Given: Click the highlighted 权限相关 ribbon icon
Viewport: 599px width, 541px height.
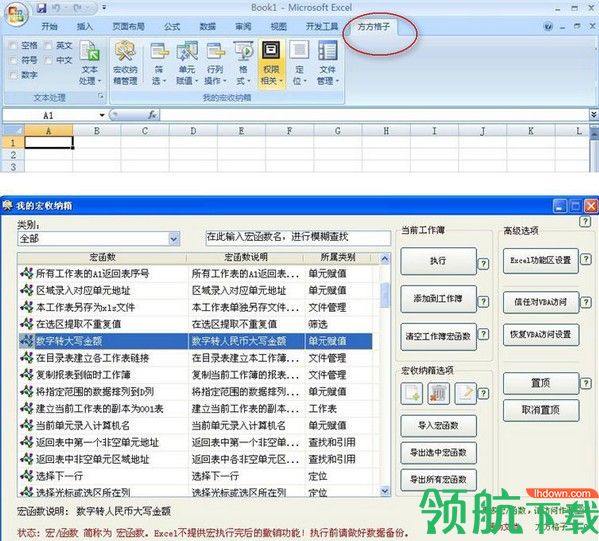Looking at the screenshot, I should 271,63.
